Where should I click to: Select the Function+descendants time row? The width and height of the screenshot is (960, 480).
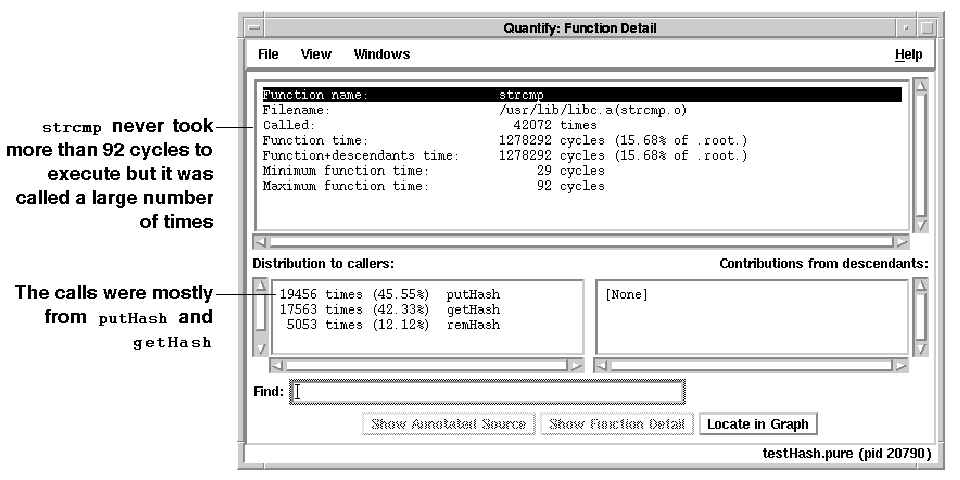click(x=582, y=156)
